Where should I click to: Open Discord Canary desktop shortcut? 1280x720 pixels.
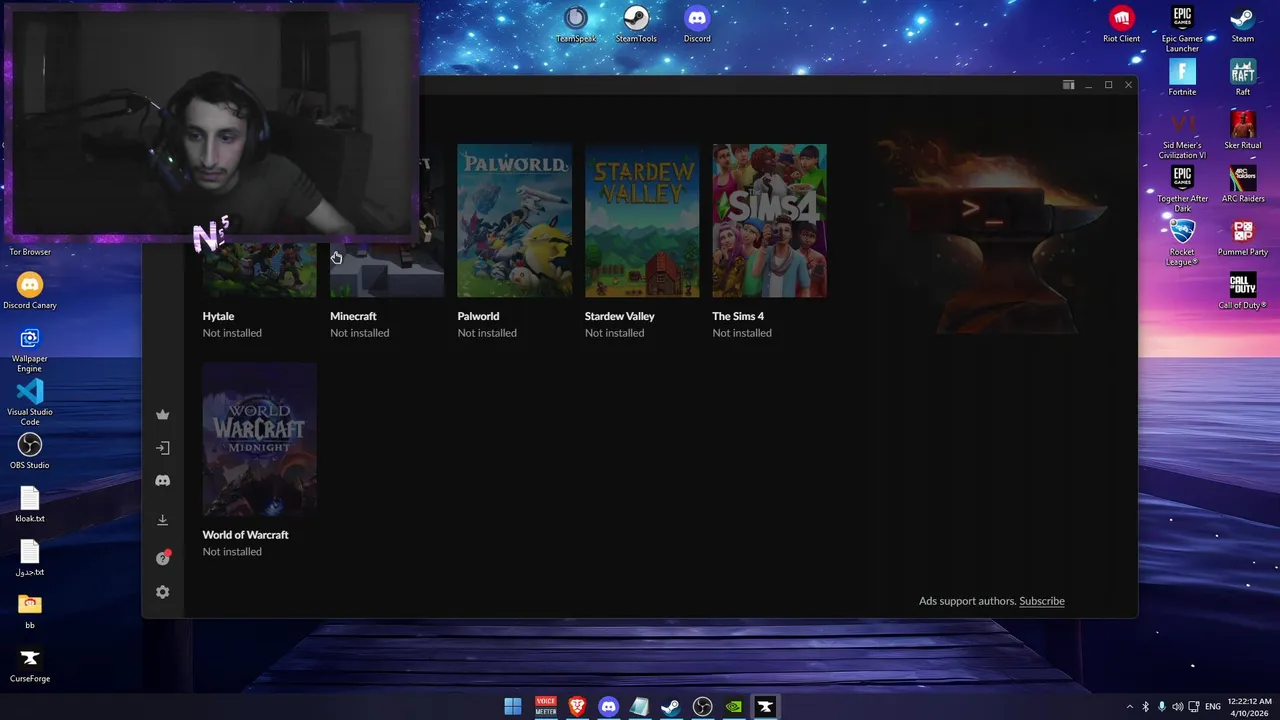pos(30,290)
